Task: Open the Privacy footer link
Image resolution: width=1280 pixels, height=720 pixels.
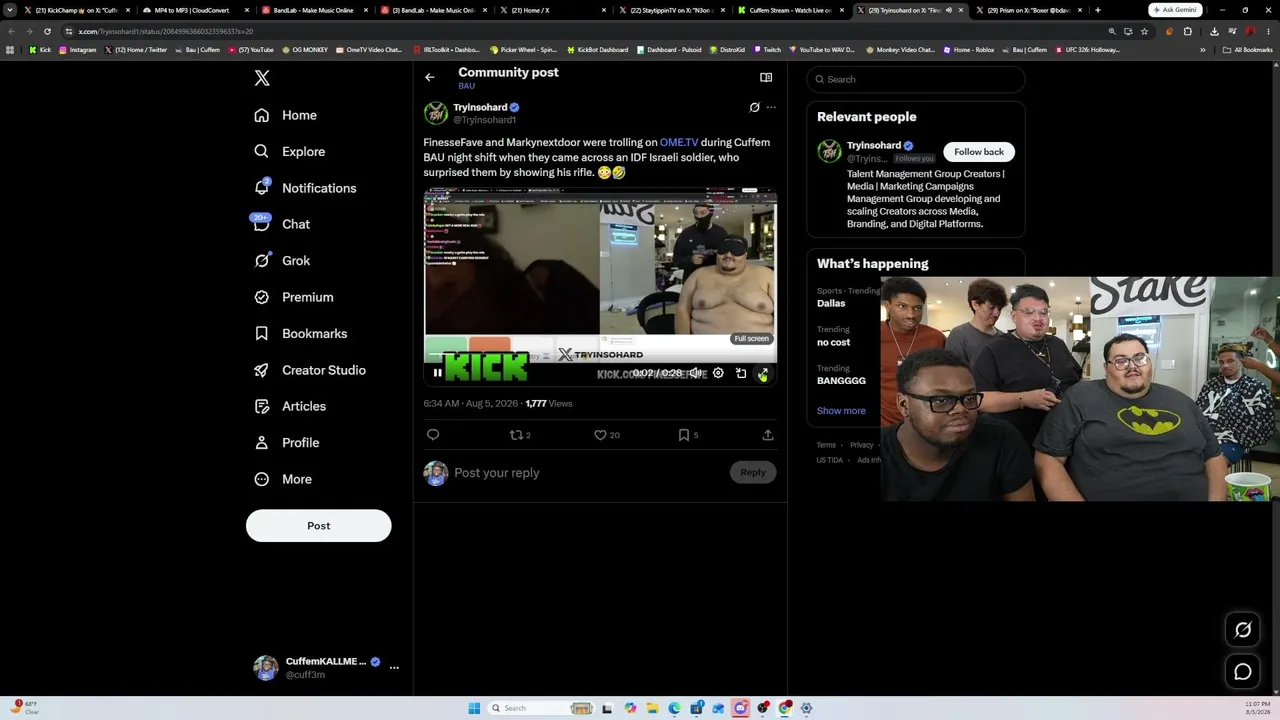Action: pos(862,445)
